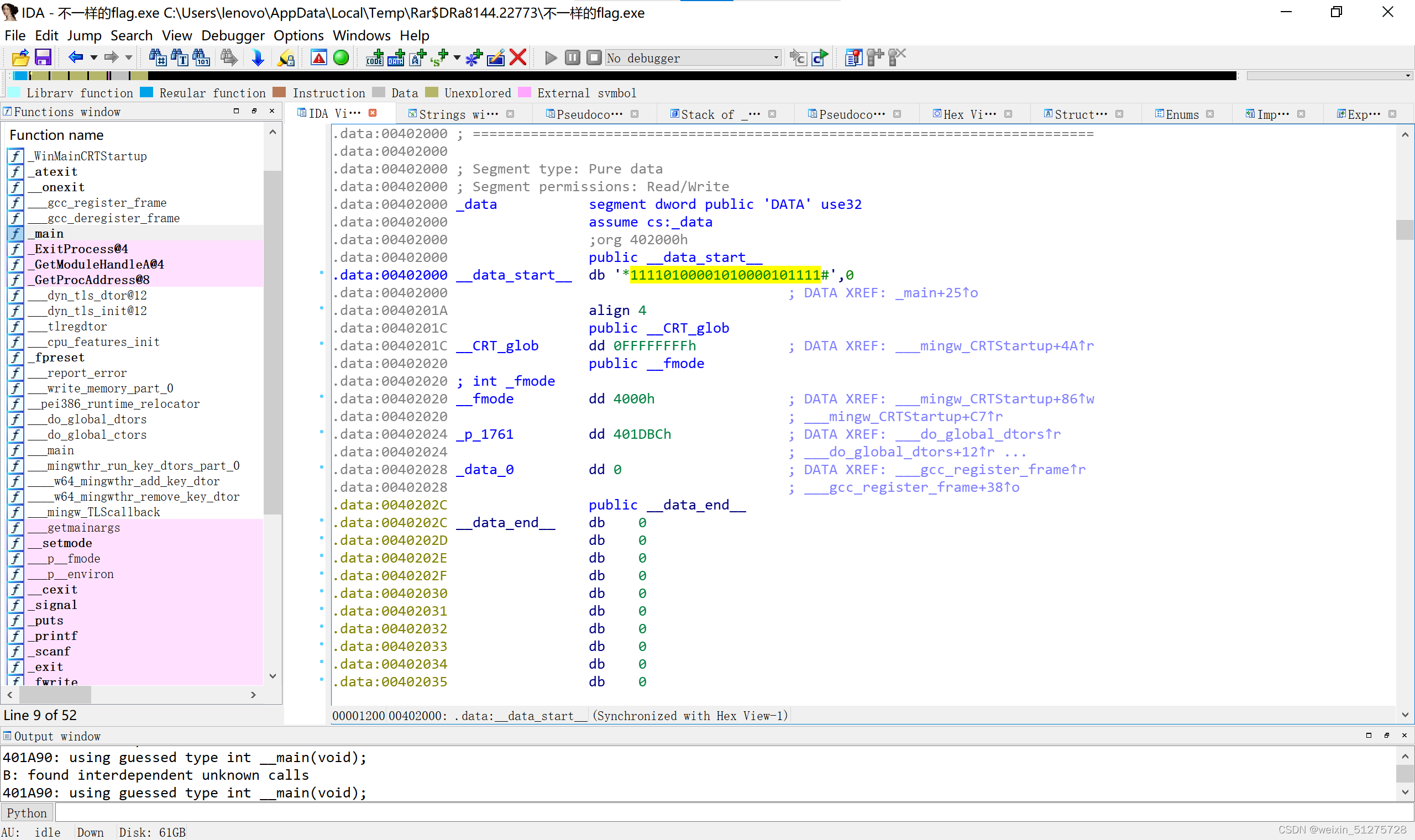Click the Python command input field
The image size is (1415, 840).
click(733, 813)
